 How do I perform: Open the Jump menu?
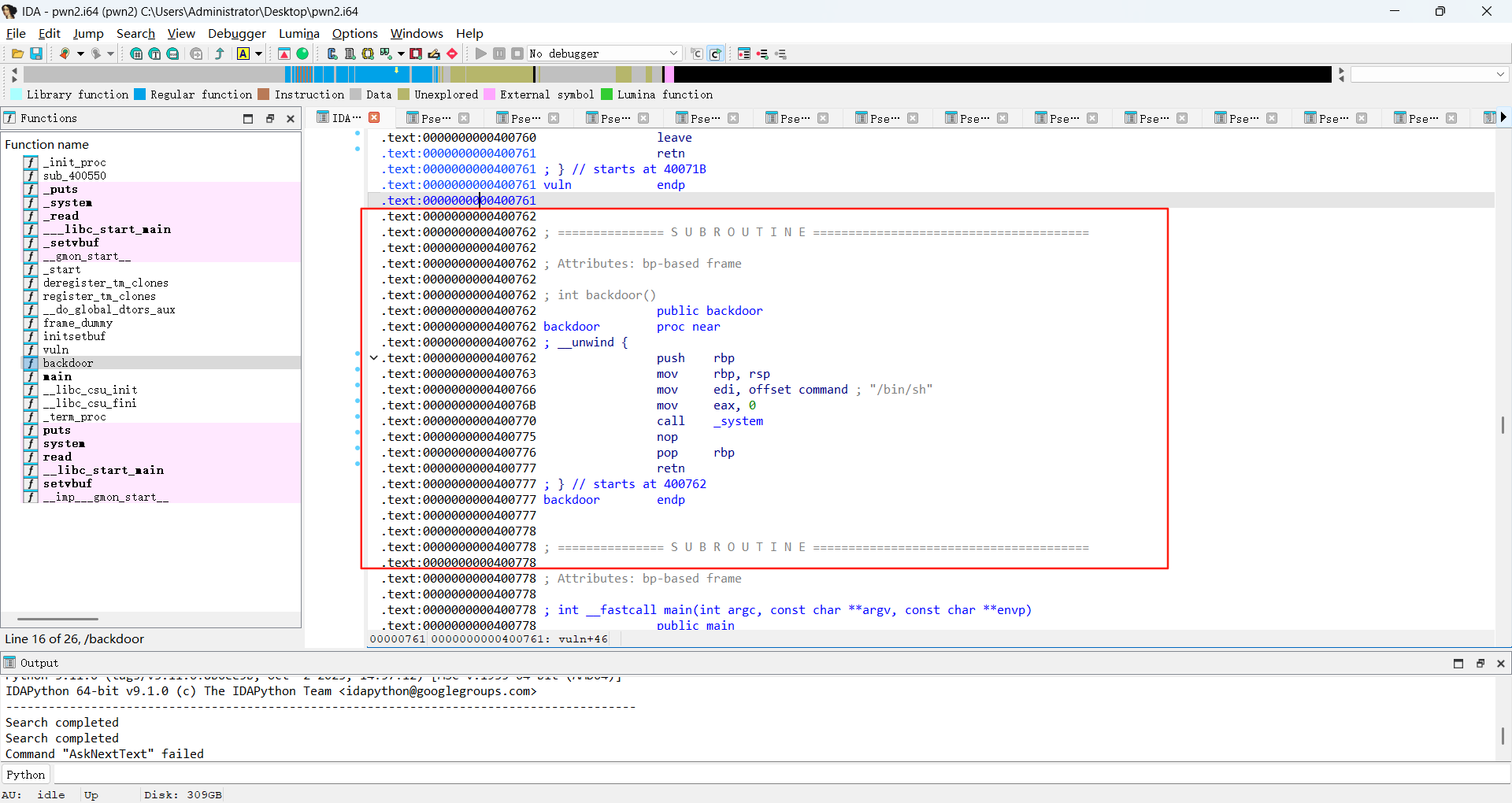coord(88,33)
